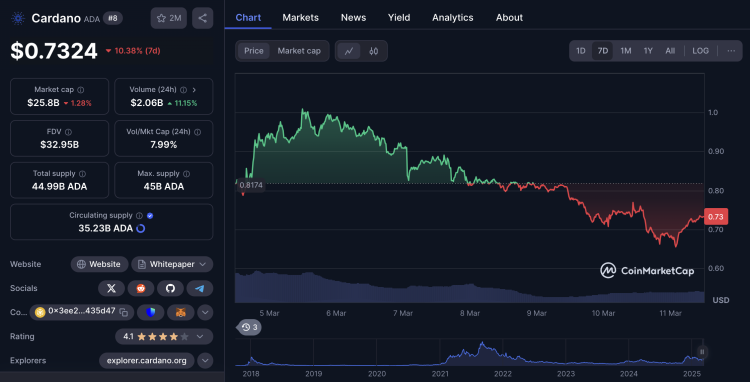Click the $2.06B volume value

coord(147,103)
